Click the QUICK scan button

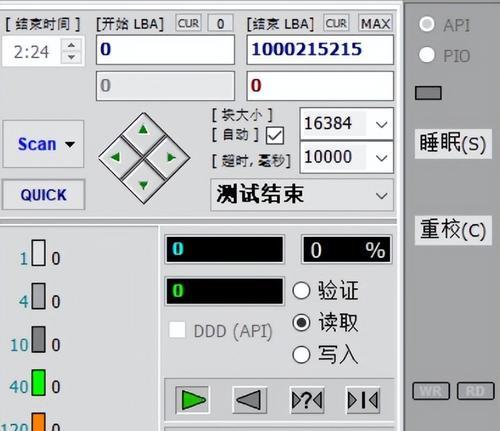pos(43,195)
